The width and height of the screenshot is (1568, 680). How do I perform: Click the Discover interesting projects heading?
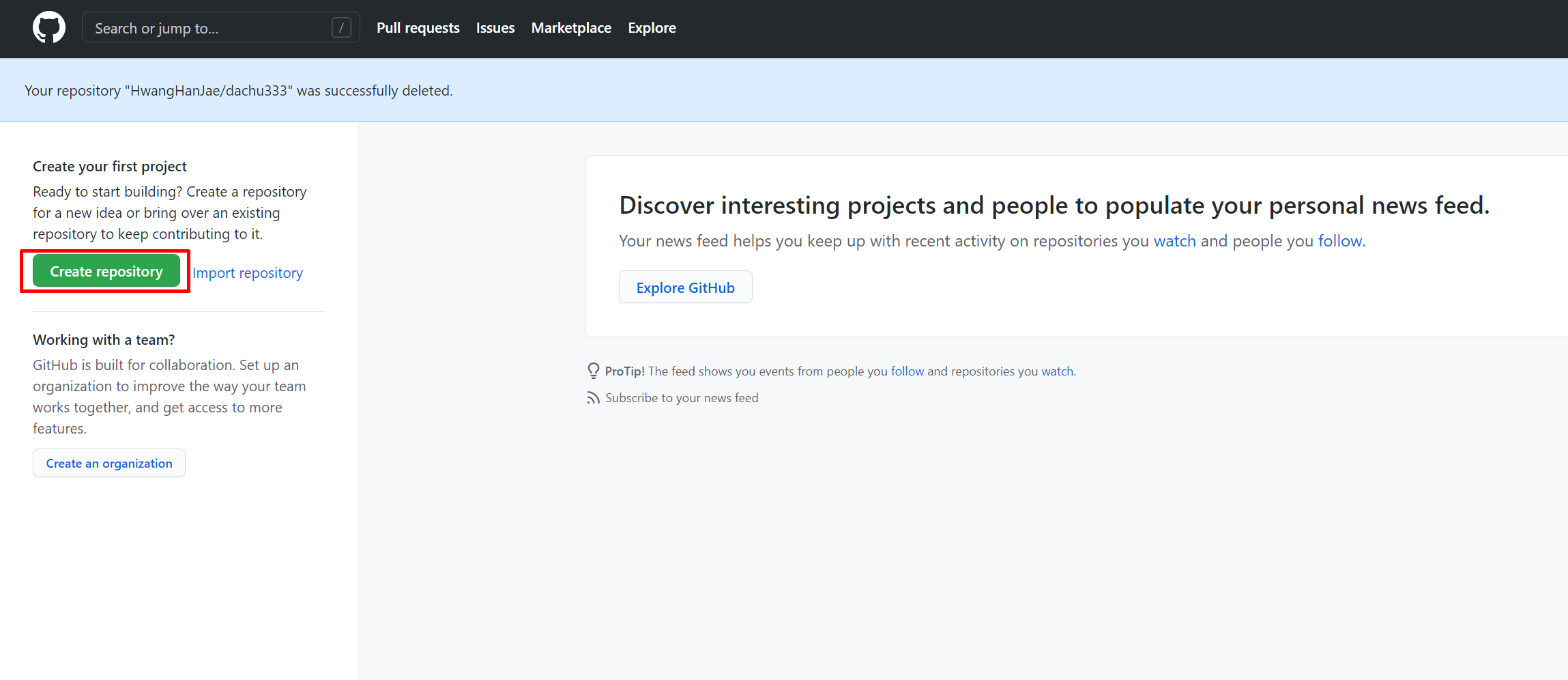click(1054, 206)
